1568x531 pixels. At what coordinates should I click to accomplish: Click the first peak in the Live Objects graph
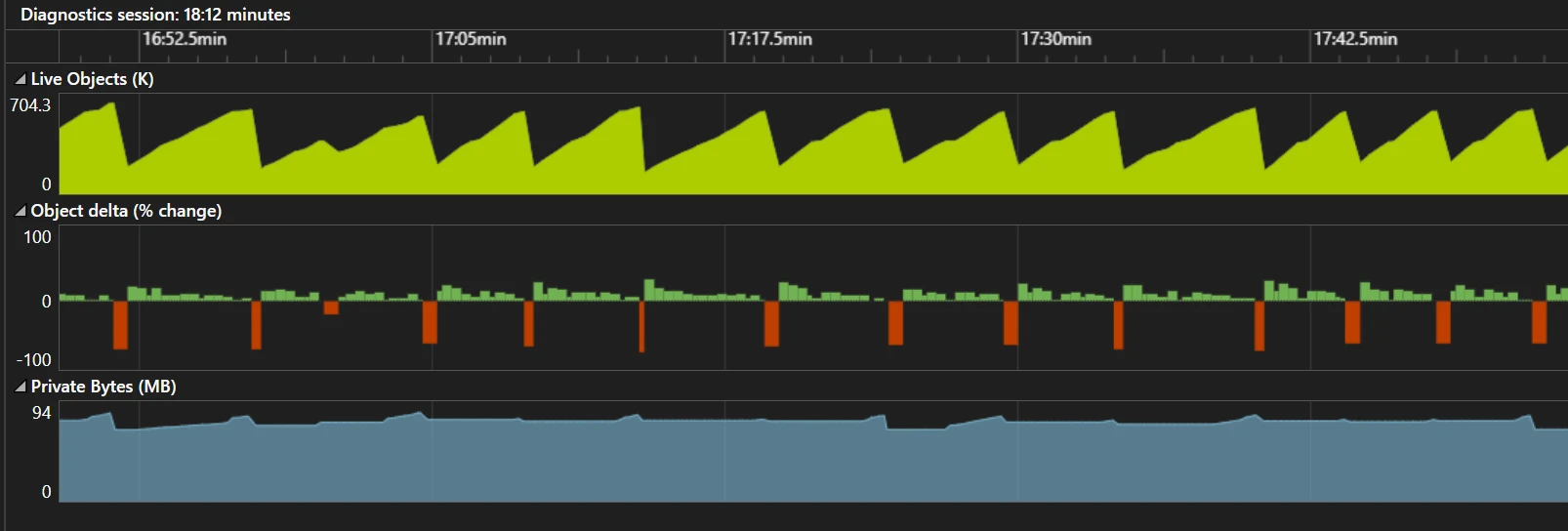pyautogui.click(x=113, y=105)
